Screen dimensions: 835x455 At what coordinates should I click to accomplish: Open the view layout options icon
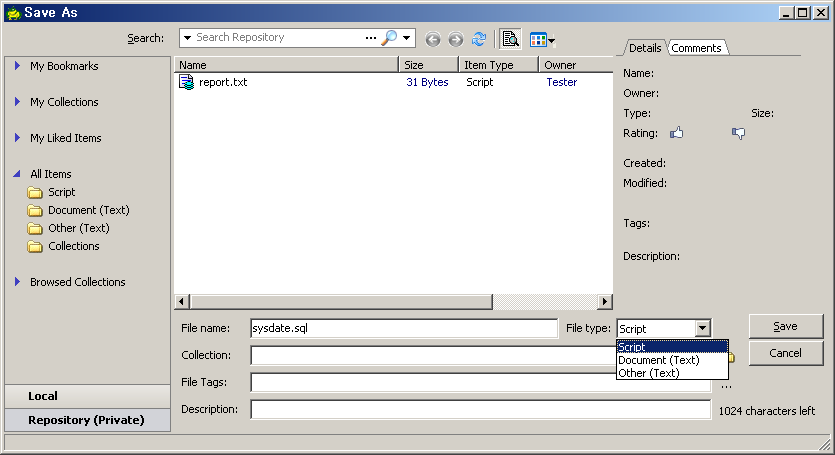pyautogui.click(x=540, y=40)
